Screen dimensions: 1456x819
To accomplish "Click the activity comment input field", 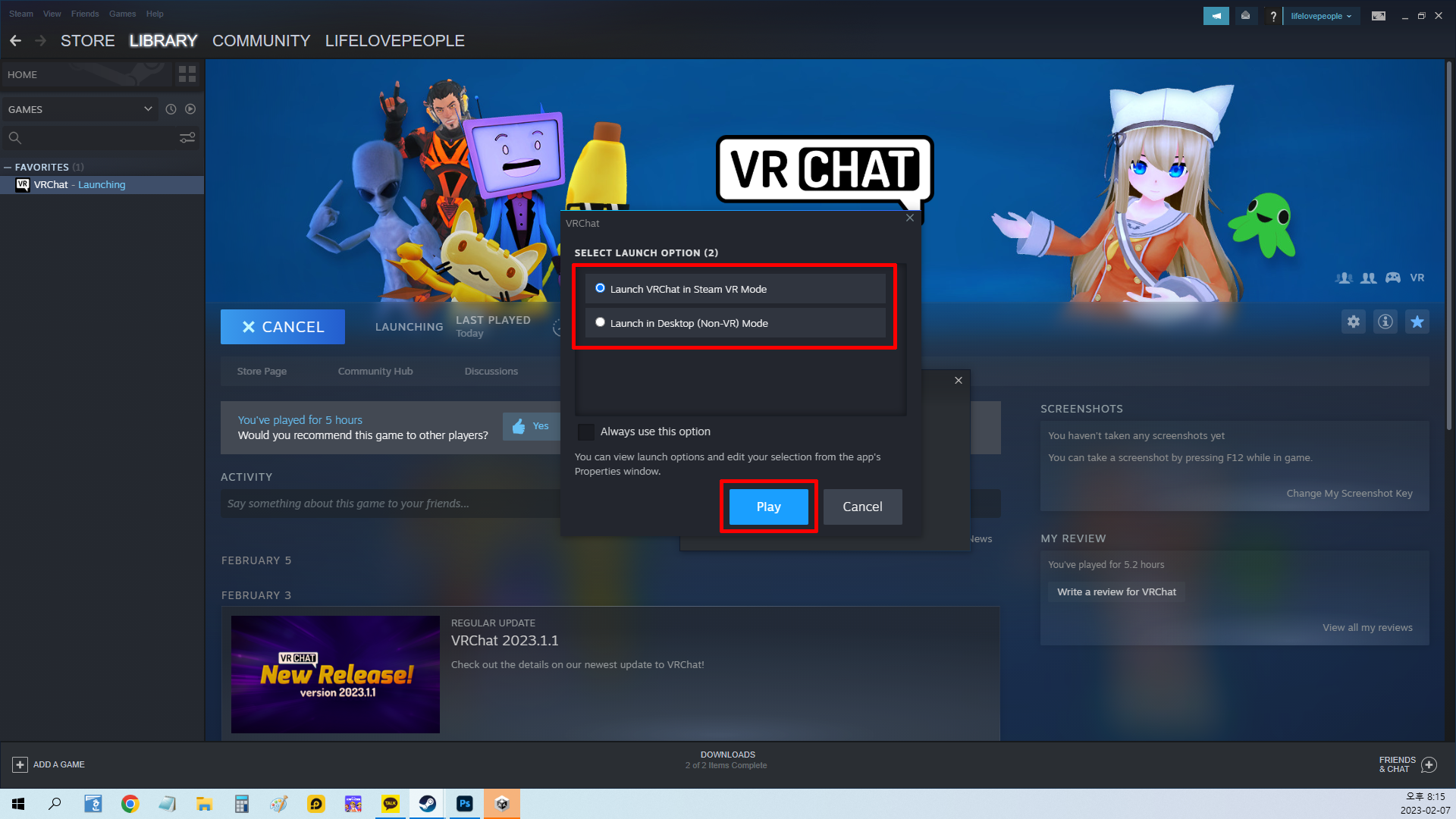I will 391,504.
